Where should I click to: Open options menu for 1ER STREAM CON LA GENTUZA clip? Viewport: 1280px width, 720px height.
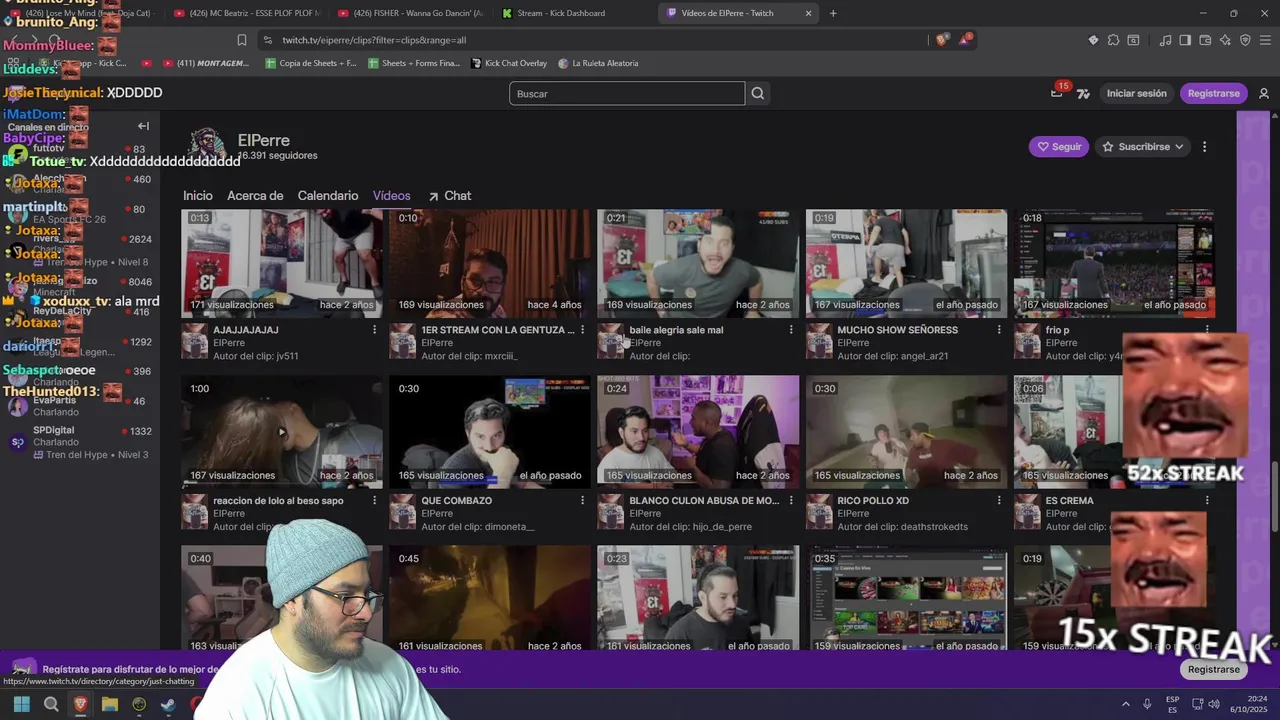[583, 330]
